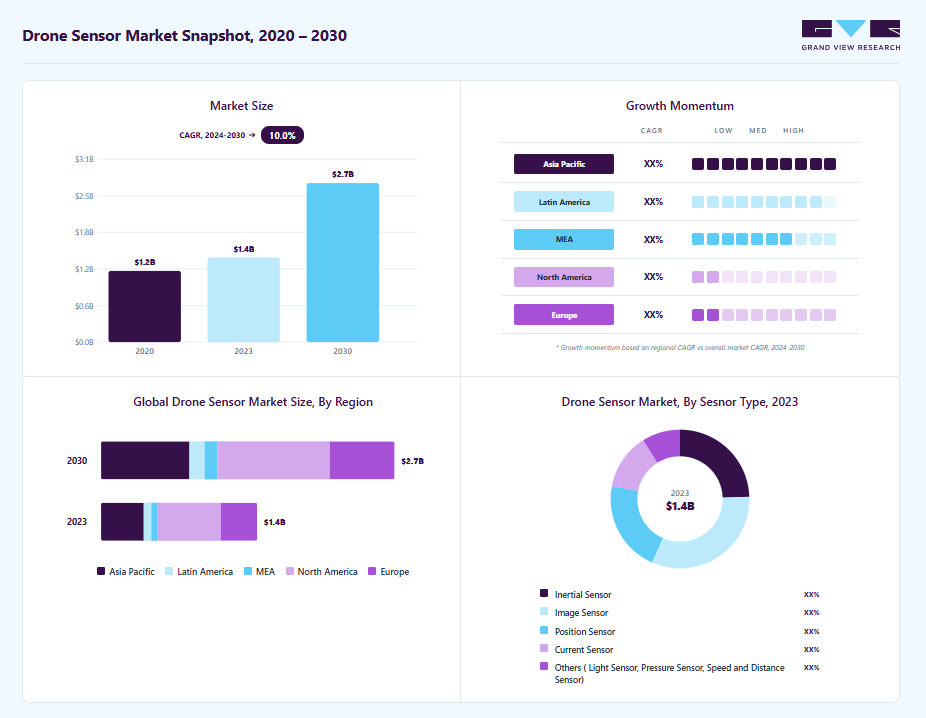Select the North America region label
The height and width of the screenshot is (718, 926).
[563, 277]
